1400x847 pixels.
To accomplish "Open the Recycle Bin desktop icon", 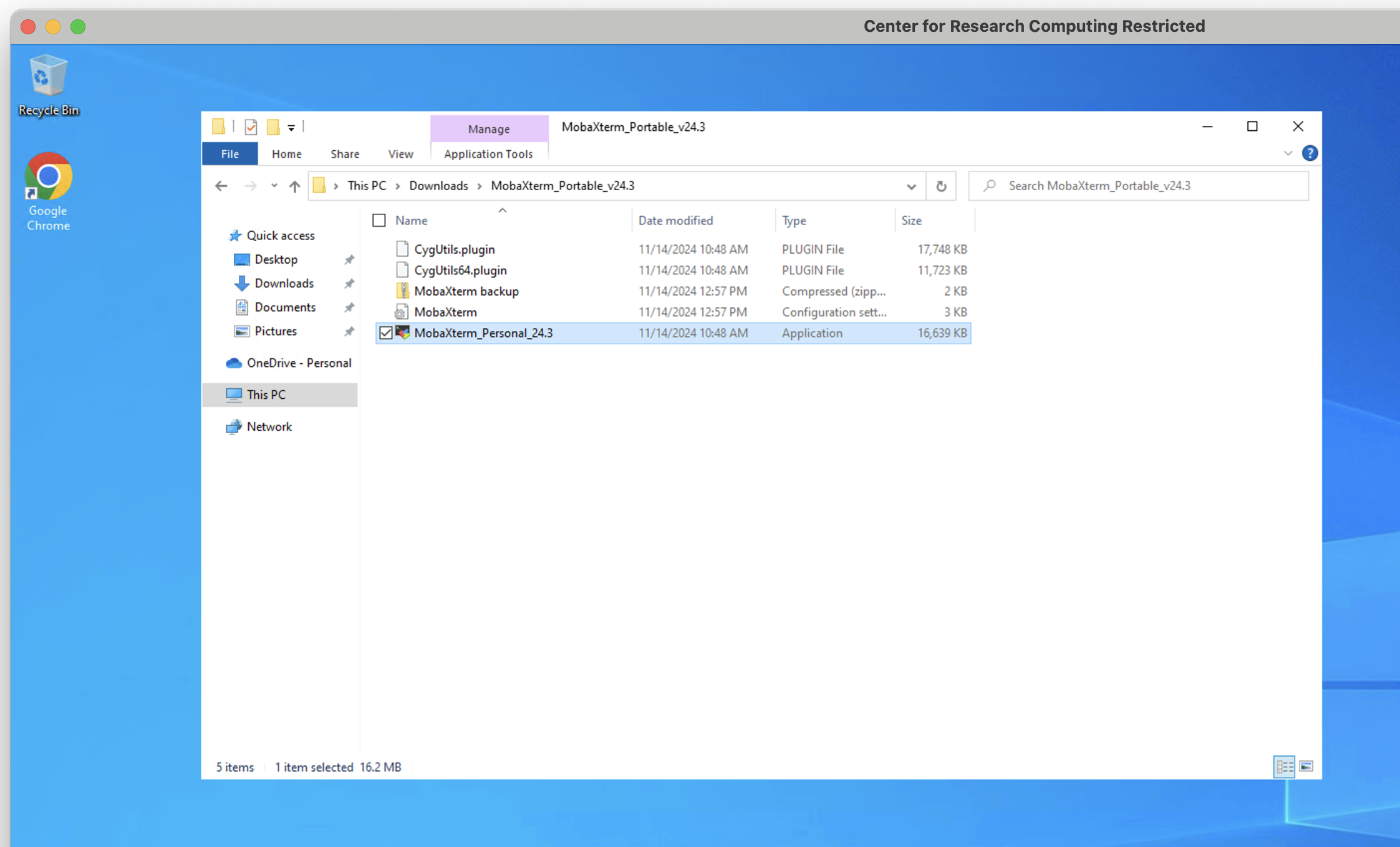I will pyautogui.click(x=49, y=85).
